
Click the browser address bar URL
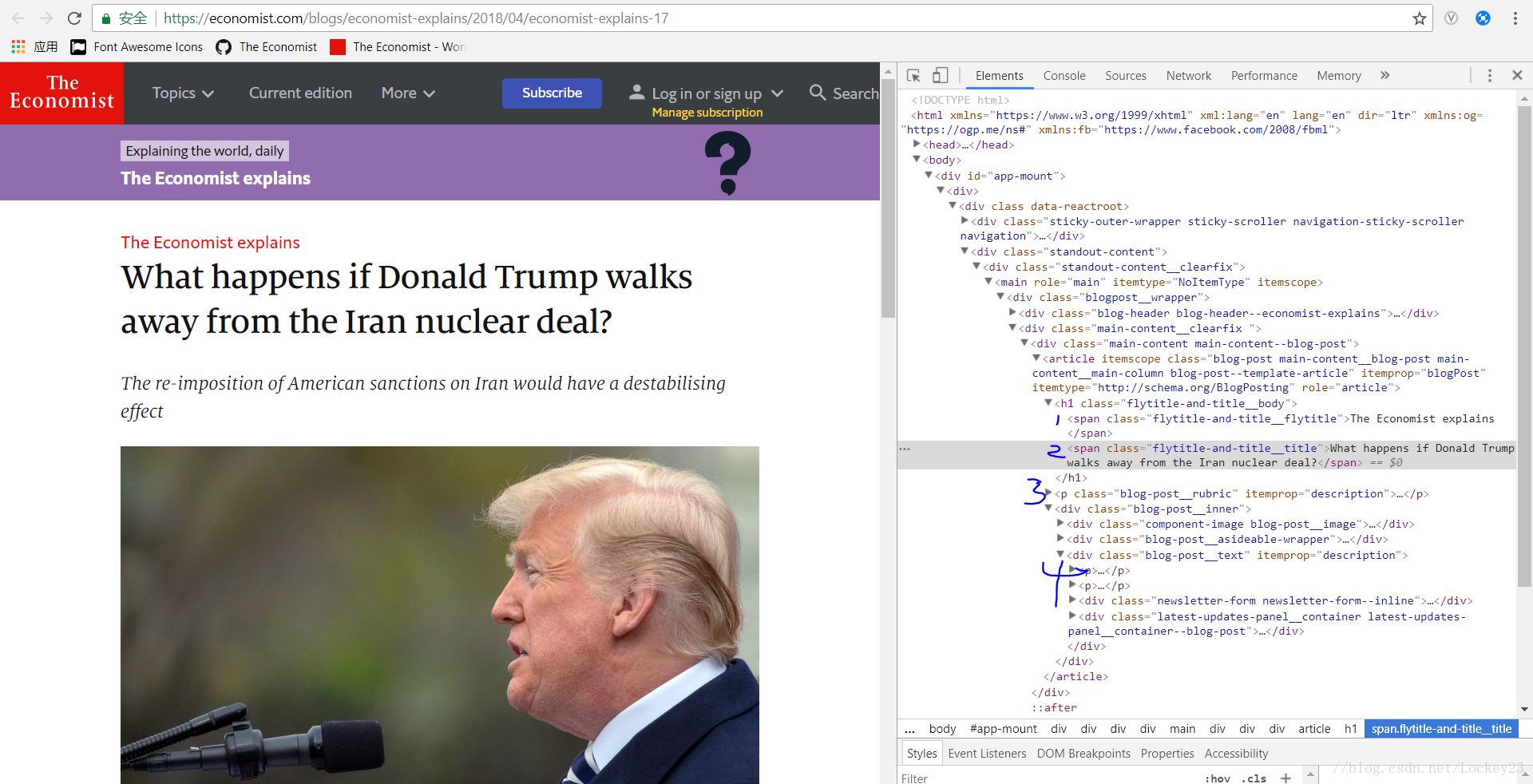(x=415, y=18)
